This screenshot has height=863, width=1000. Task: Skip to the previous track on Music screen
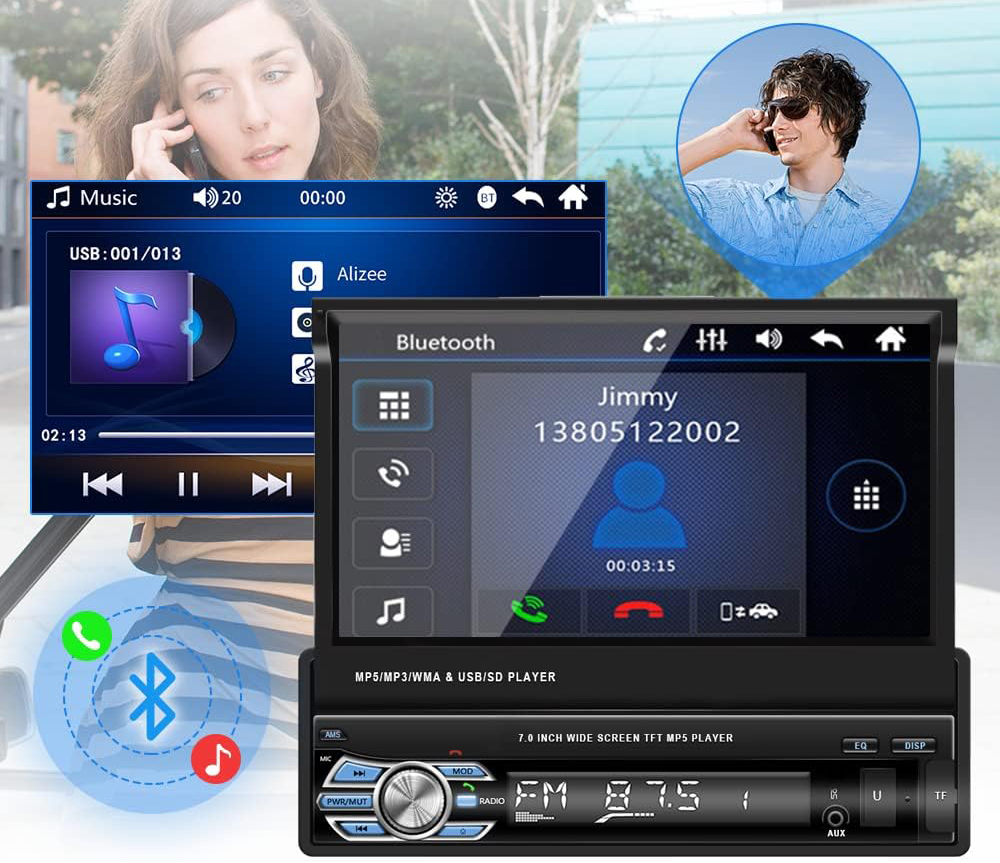coord(102,485)
